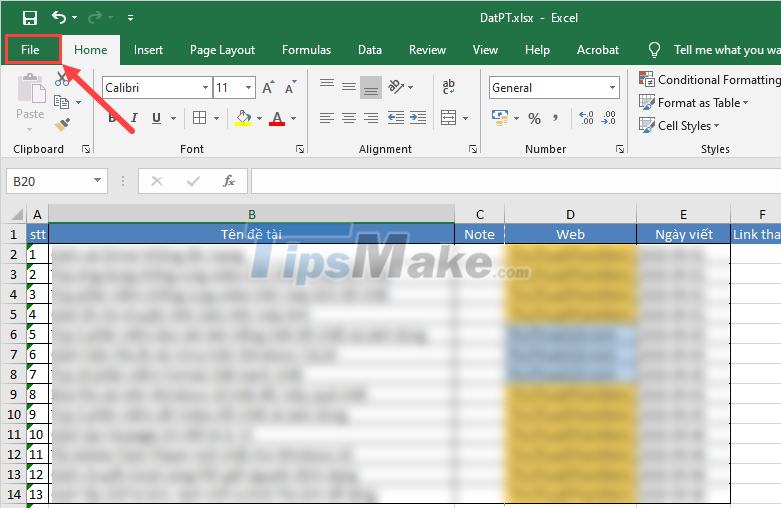Decrease font size with small A

tap(291, 88)
